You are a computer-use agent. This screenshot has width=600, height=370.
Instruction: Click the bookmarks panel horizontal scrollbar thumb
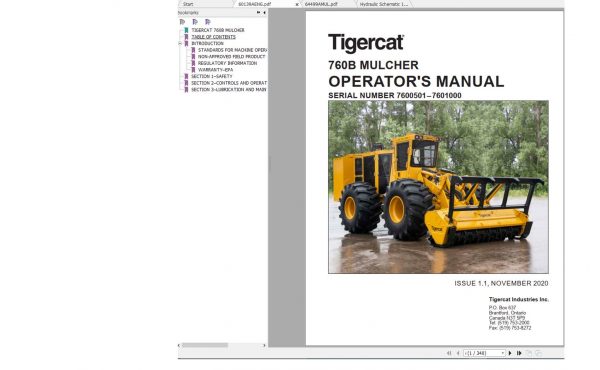[205, 345]
